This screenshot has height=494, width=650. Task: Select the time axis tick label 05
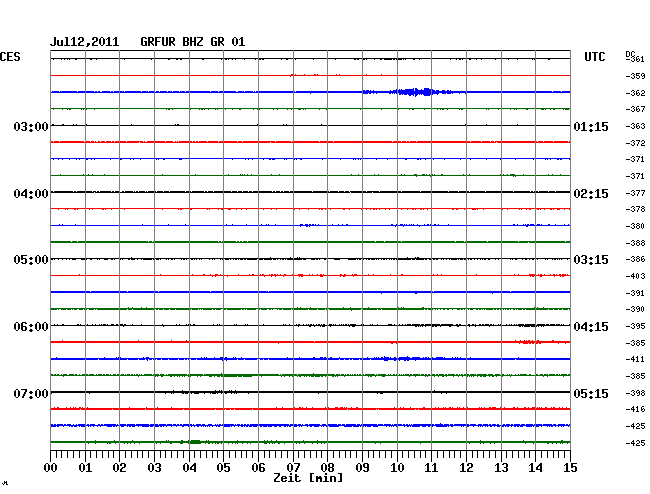tap(223, 468)
